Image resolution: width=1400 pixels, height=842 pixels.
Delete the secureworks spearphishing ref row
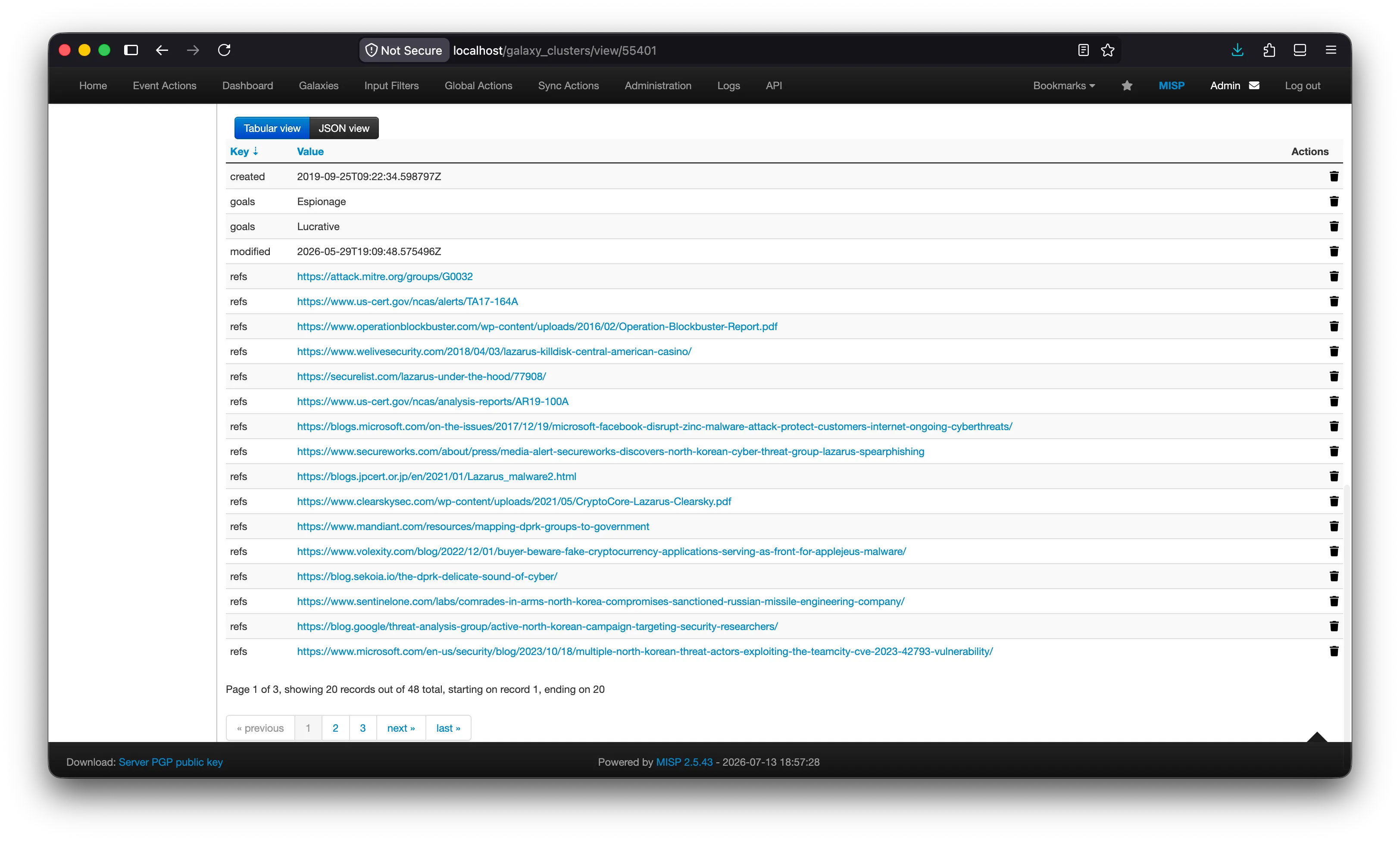pos(1334,451)
